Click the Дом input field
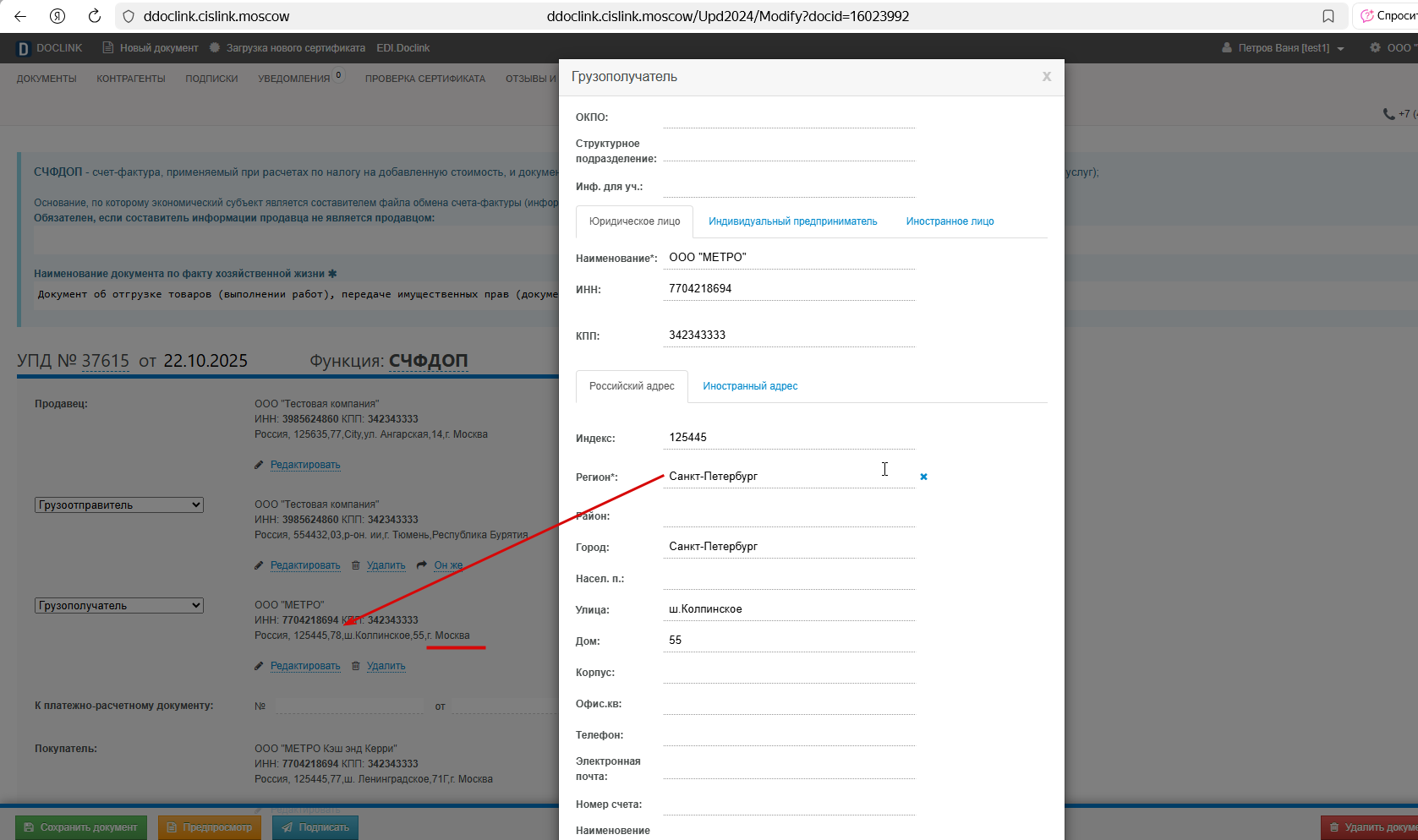Image resolution: width=1418 pixels, height=840 pixels. (x=789, y=641)
